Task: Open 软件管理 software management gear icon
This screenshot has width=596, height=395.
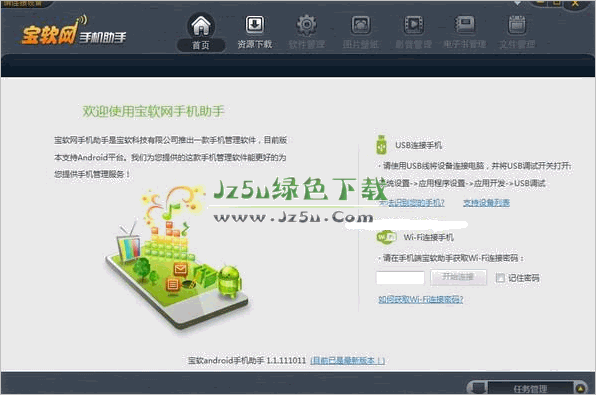Action: [x=307, y=25]
